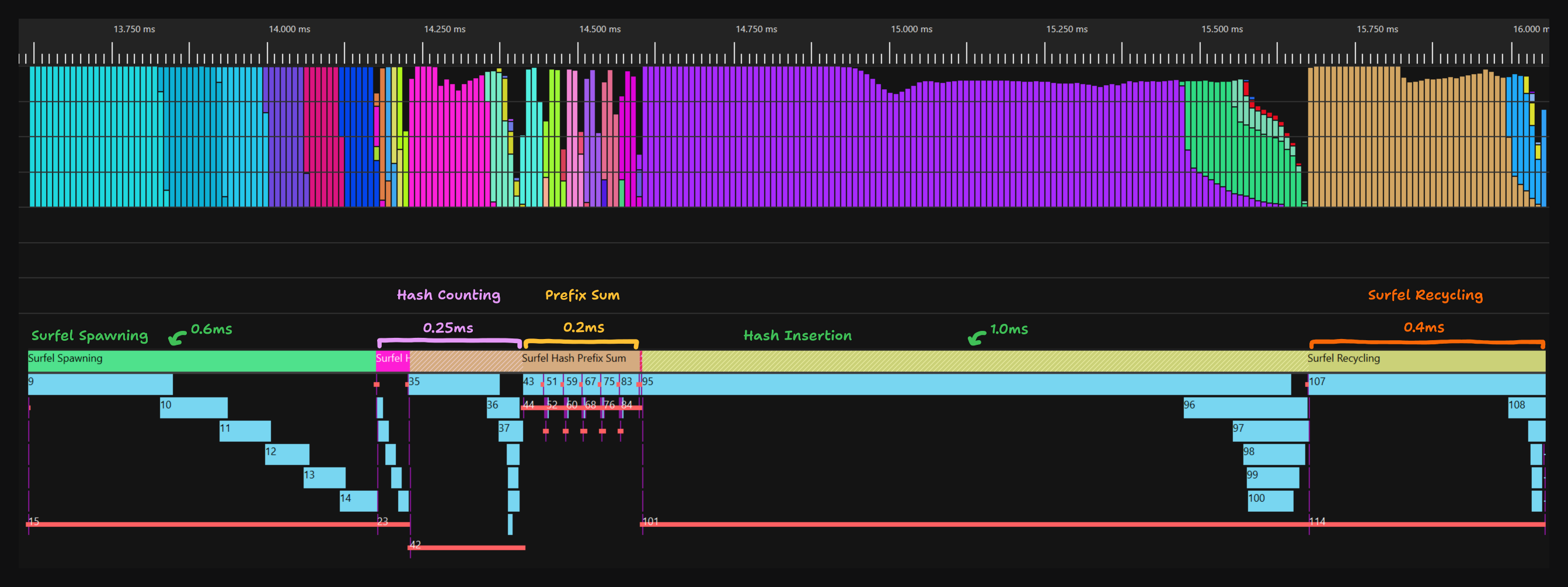Click event block 107

[1426, 385]
